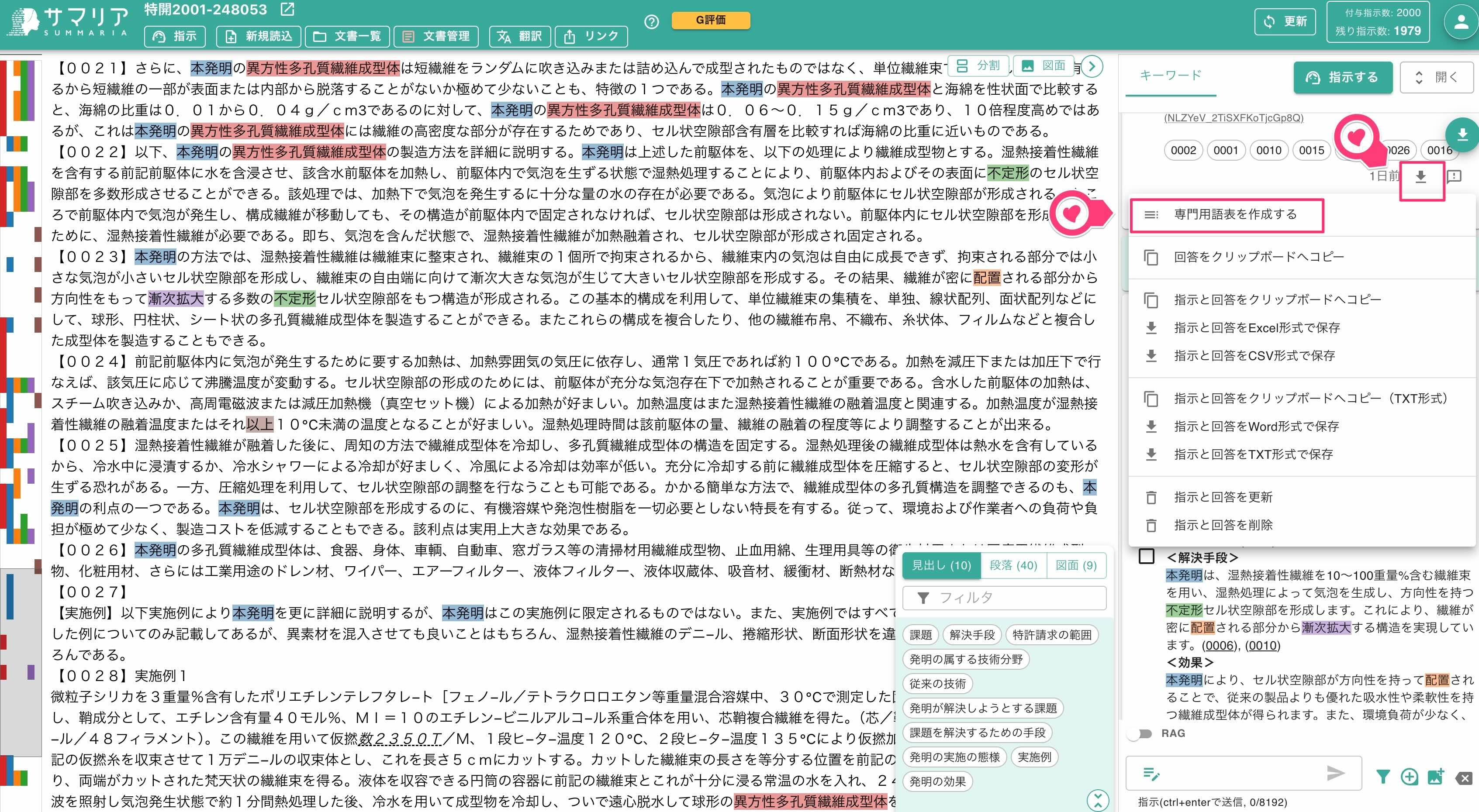The height and width of the screenshot is (812, 1479).
Task: Click the template edit icon in input box
Action: pos(1151,774)
